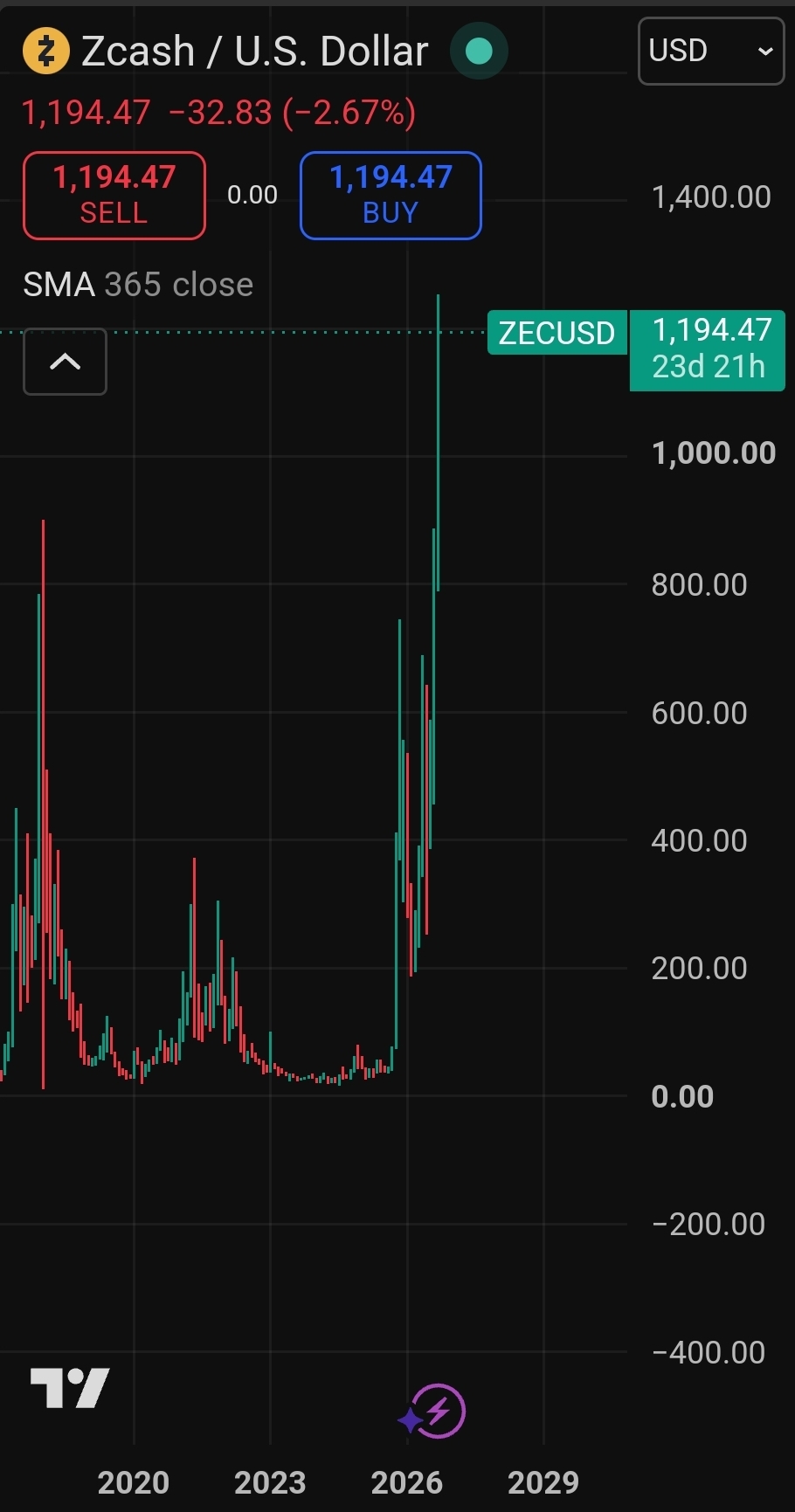Click the 2029 time axis label

543,1482
